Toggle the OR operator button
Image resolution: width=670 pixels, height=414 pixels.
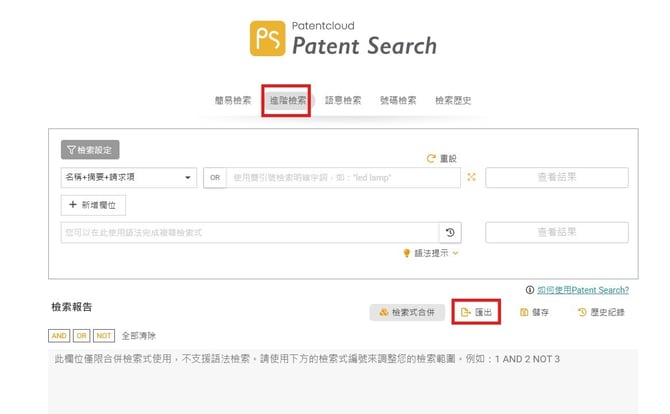click(215, 178)
